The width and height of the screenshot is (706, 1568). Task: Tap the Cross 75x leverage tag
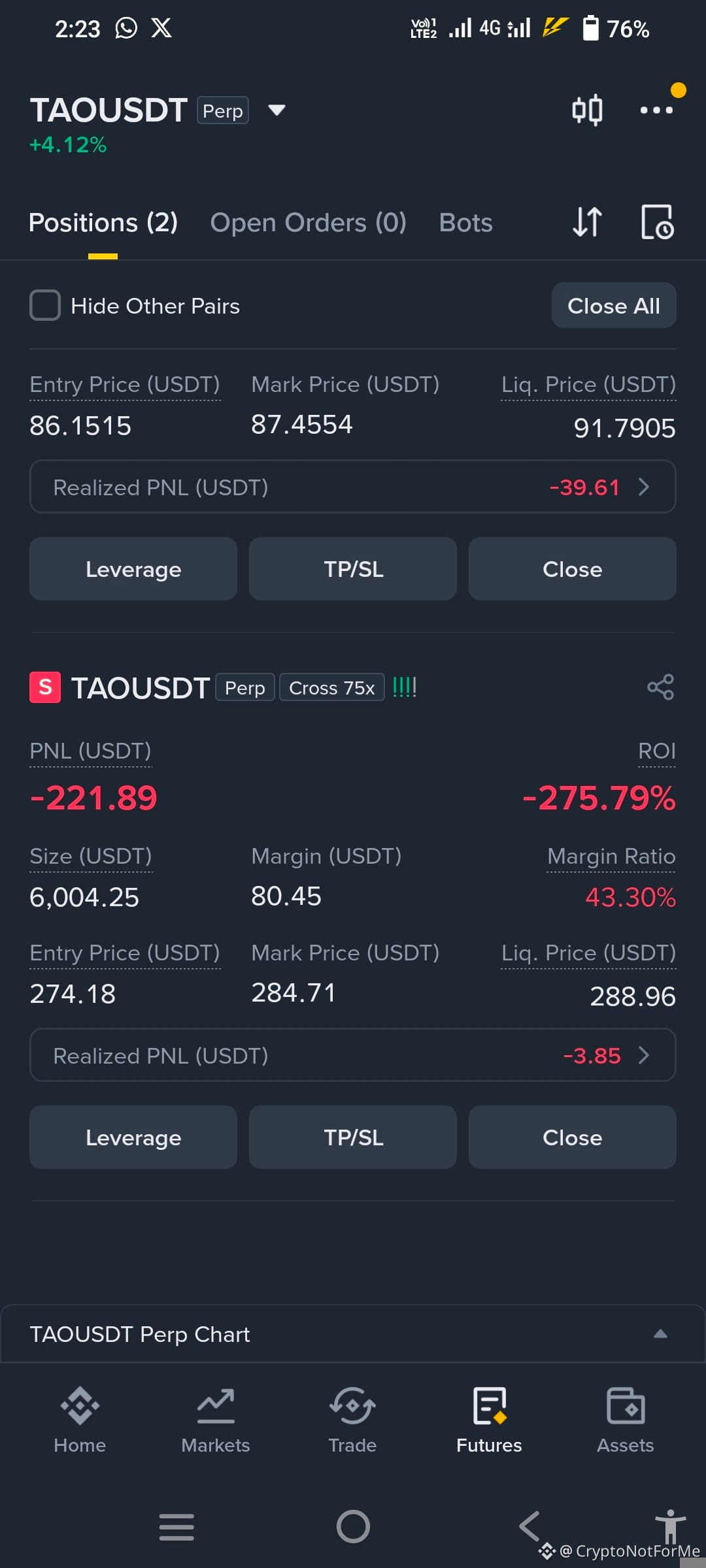click(331, 688)
